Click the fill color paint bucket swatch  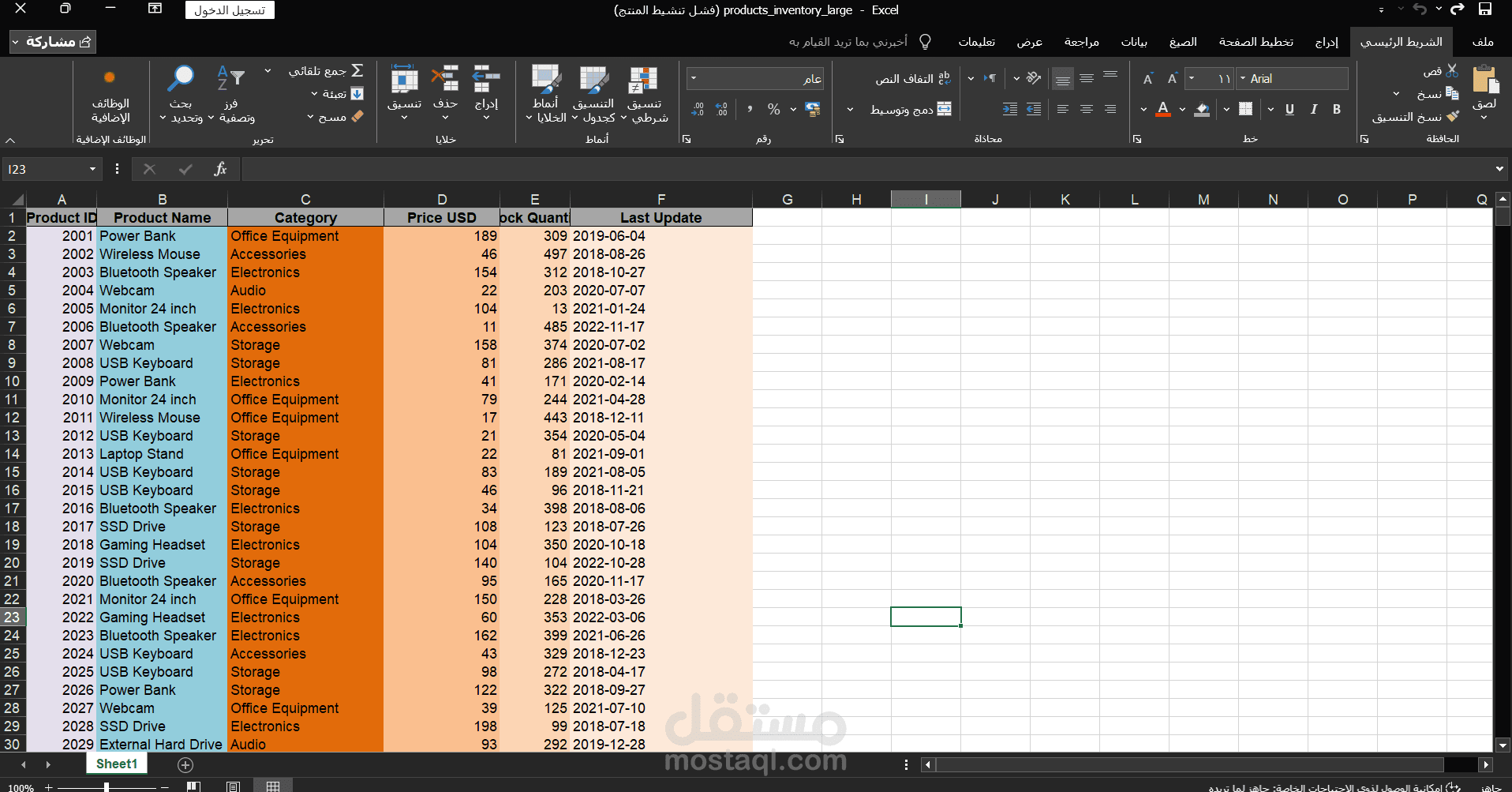(x=1202, y=109)
